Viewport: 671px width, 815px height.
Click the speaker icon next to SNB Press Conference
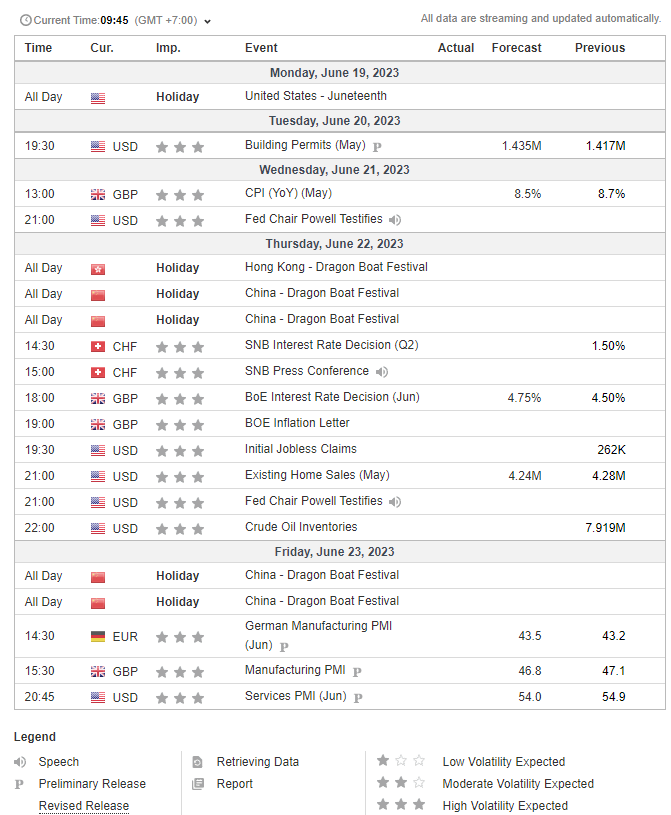pos(381,372)
